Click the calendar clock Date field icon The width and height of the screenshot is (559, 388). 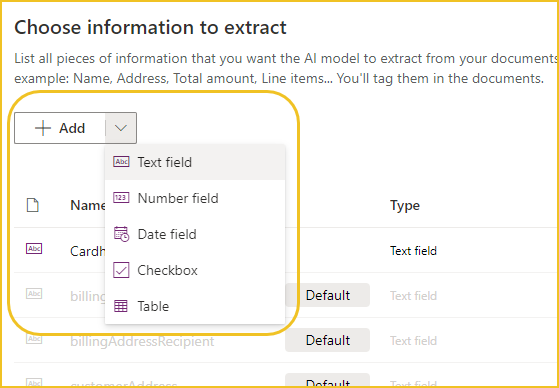pyautogui.click(x=121, y=234)
